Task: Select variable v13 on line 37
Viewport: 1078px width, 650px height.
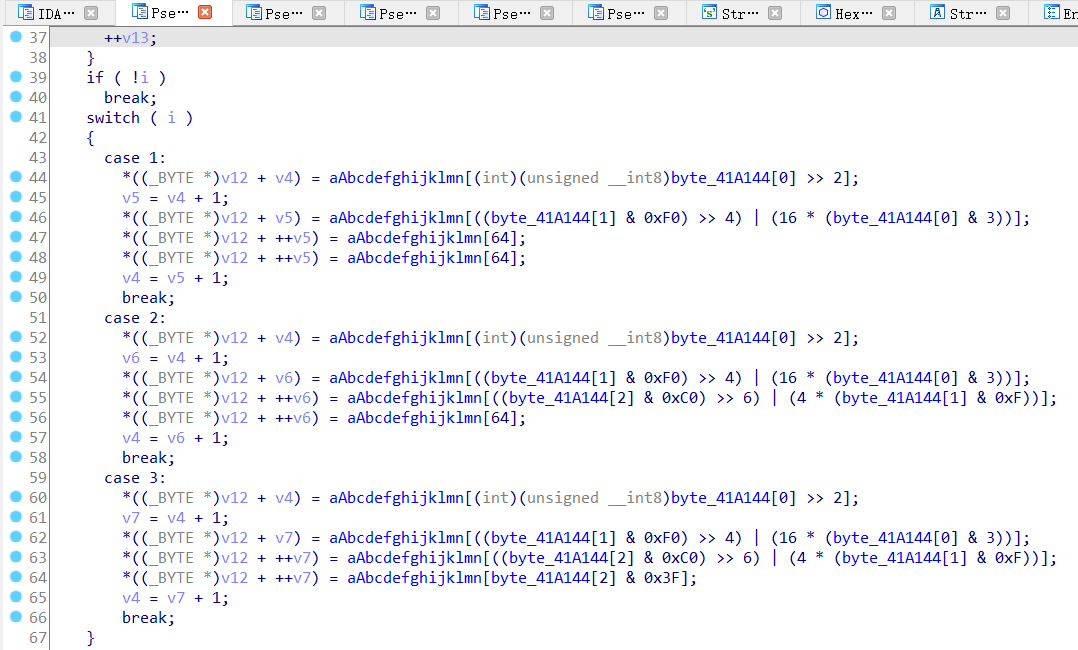Action: [139, 37]
